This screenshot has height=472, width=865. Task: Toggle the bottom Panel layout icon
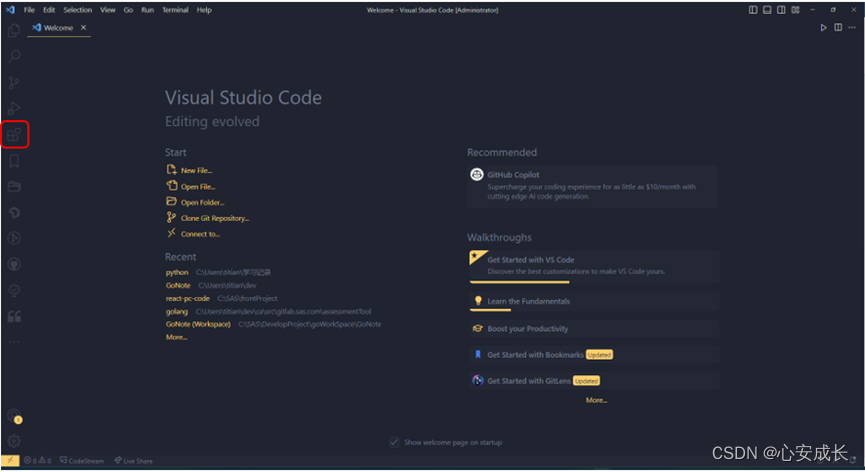pos(767,10)
